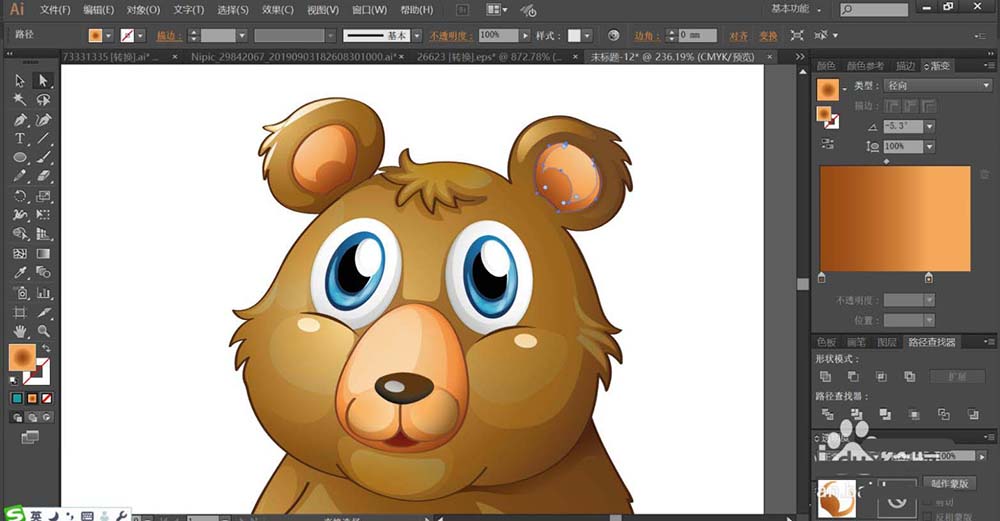Click the Minus Front shape mode icon
The width and height of the screenshot is (1000, 521).
pos(853,376)
